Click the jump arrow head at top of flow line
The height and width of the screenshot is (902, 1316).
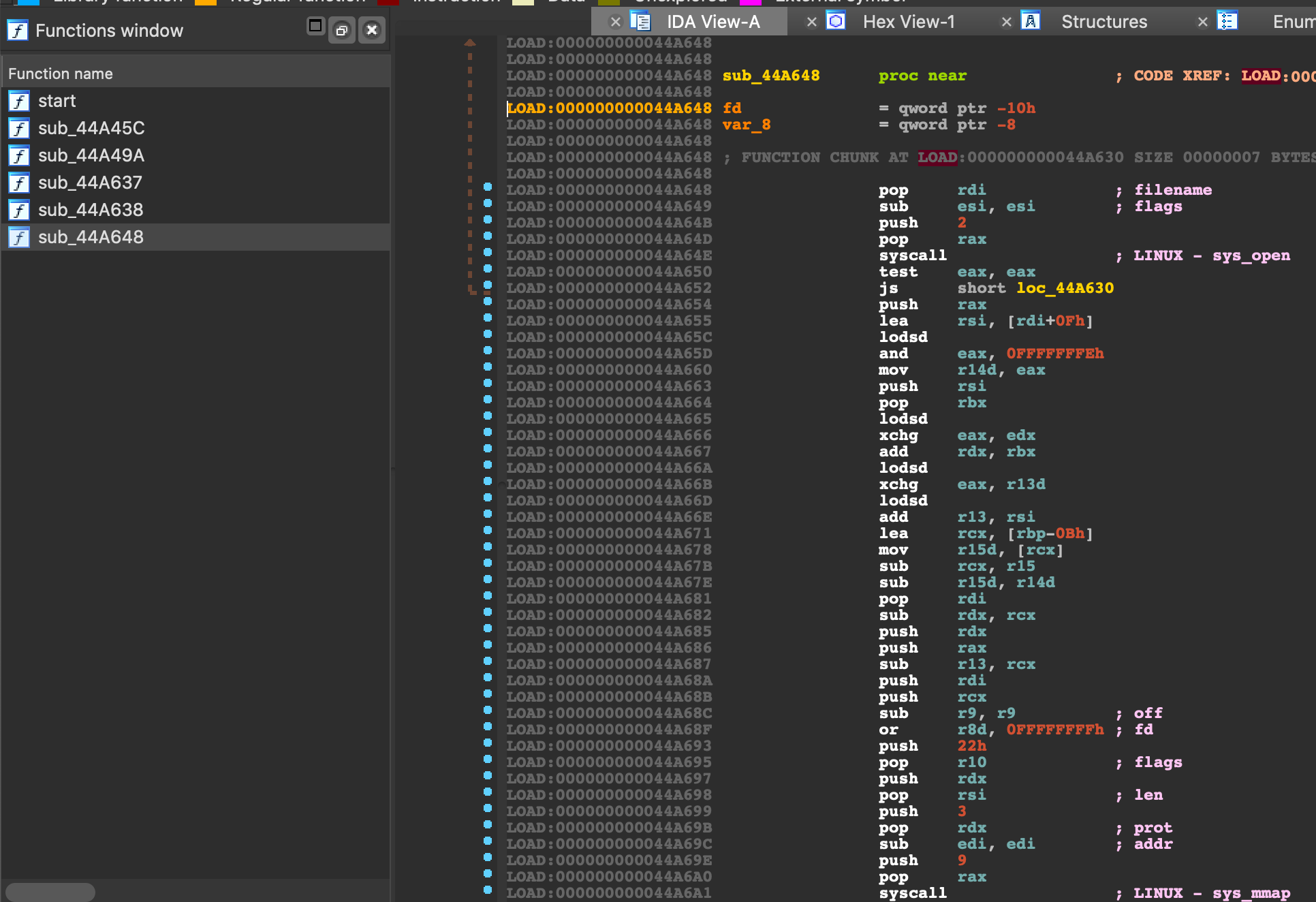[x=469, y=43]
